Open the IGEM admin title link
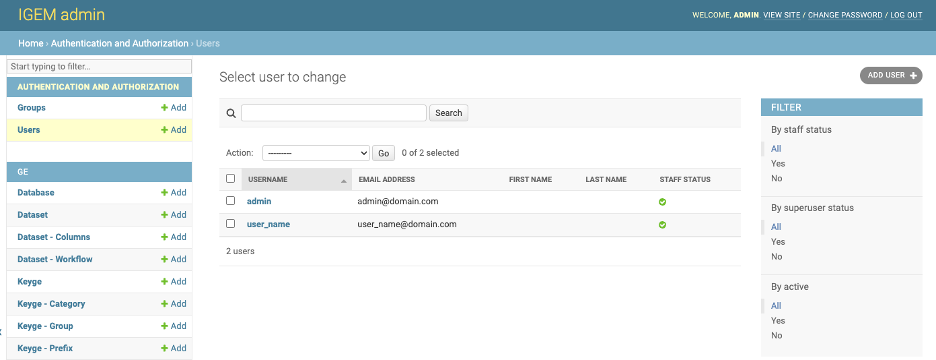 [x=61, y=15]
